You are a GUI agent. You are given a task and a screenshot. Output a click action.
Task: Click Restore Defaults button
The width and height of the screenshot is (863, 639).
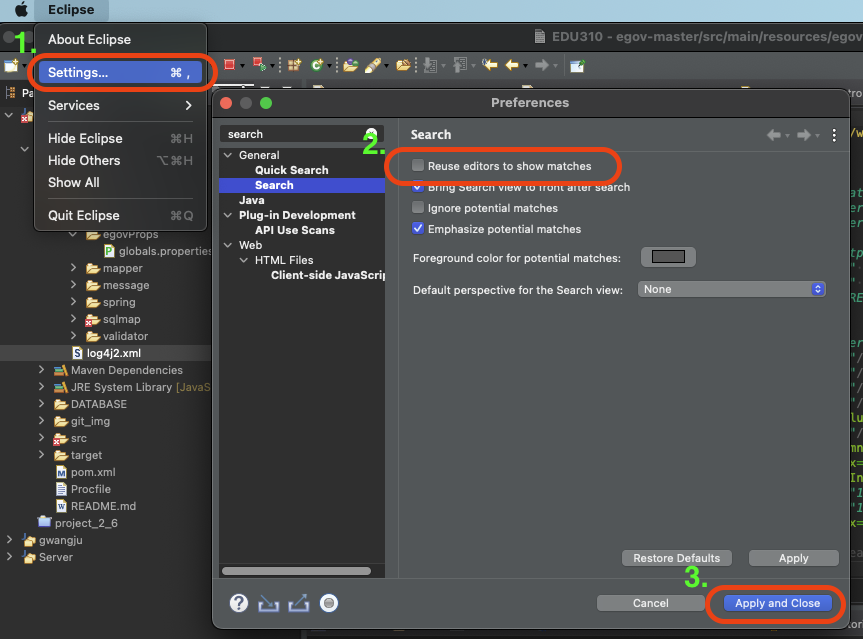(676, 558)
